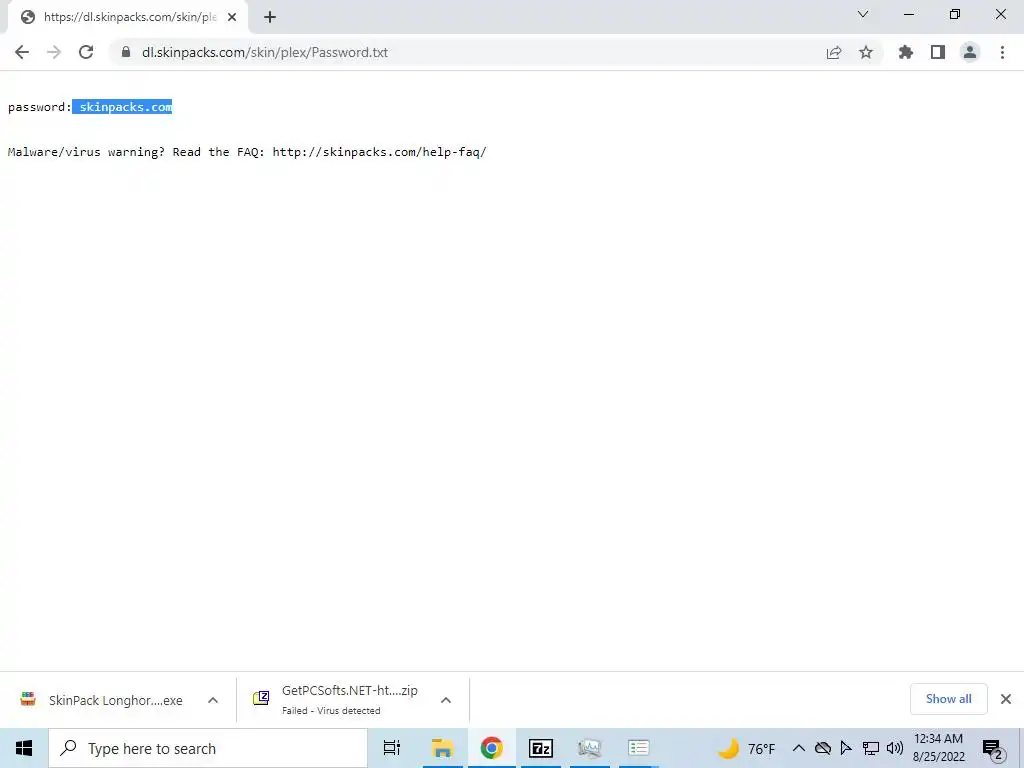Expand options for SkinPack Longhor....exe download
1024x768 pixels.
coord(213,700)
